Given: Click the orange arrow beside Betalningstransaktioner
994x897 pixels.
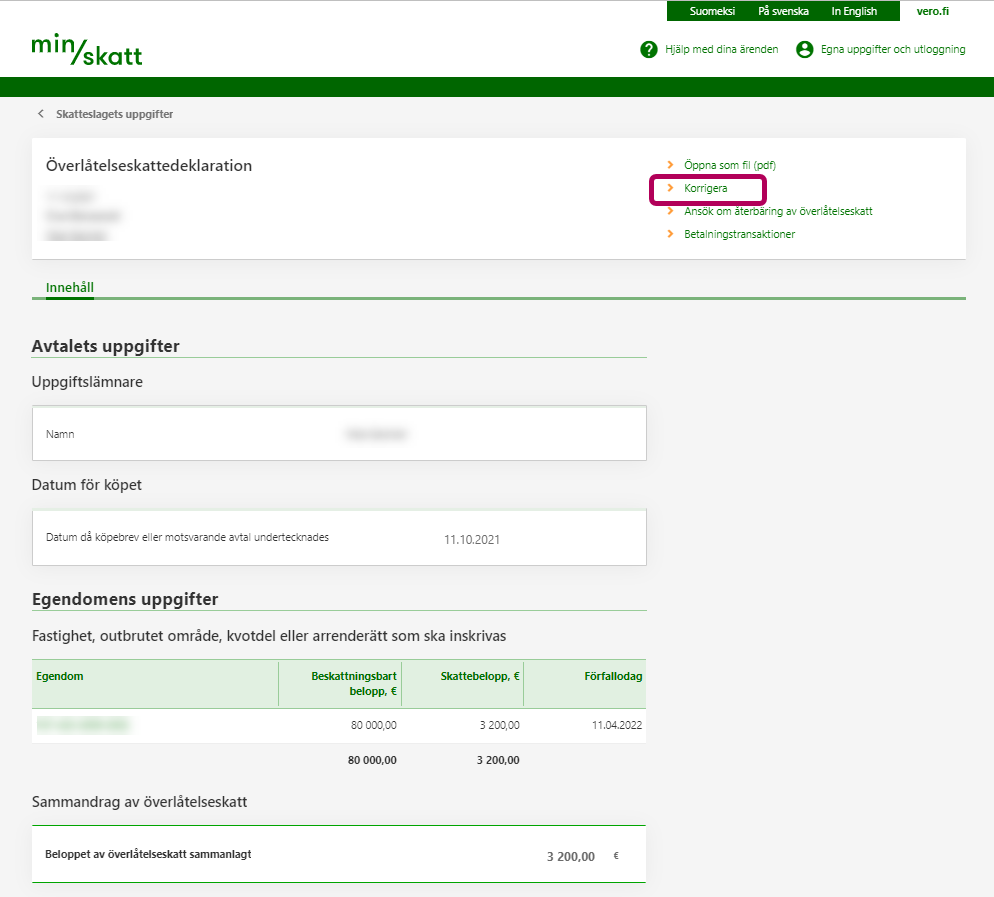Looking at the screenshot, I should tap(671, 234).
